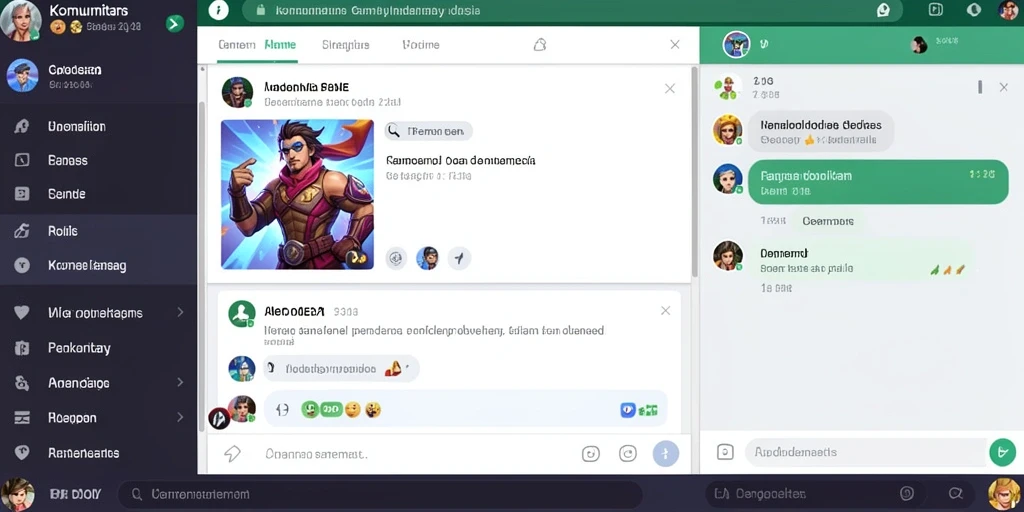Click the Anandaiqe sidebar icon
Image resolution: width=1024 pixels, height=512 pixels.
[x=22, y=383]
